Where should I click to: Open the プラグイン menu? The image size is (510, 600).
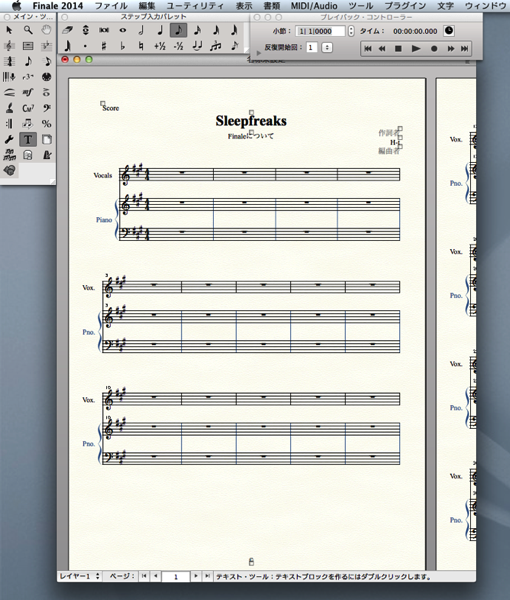405,6
